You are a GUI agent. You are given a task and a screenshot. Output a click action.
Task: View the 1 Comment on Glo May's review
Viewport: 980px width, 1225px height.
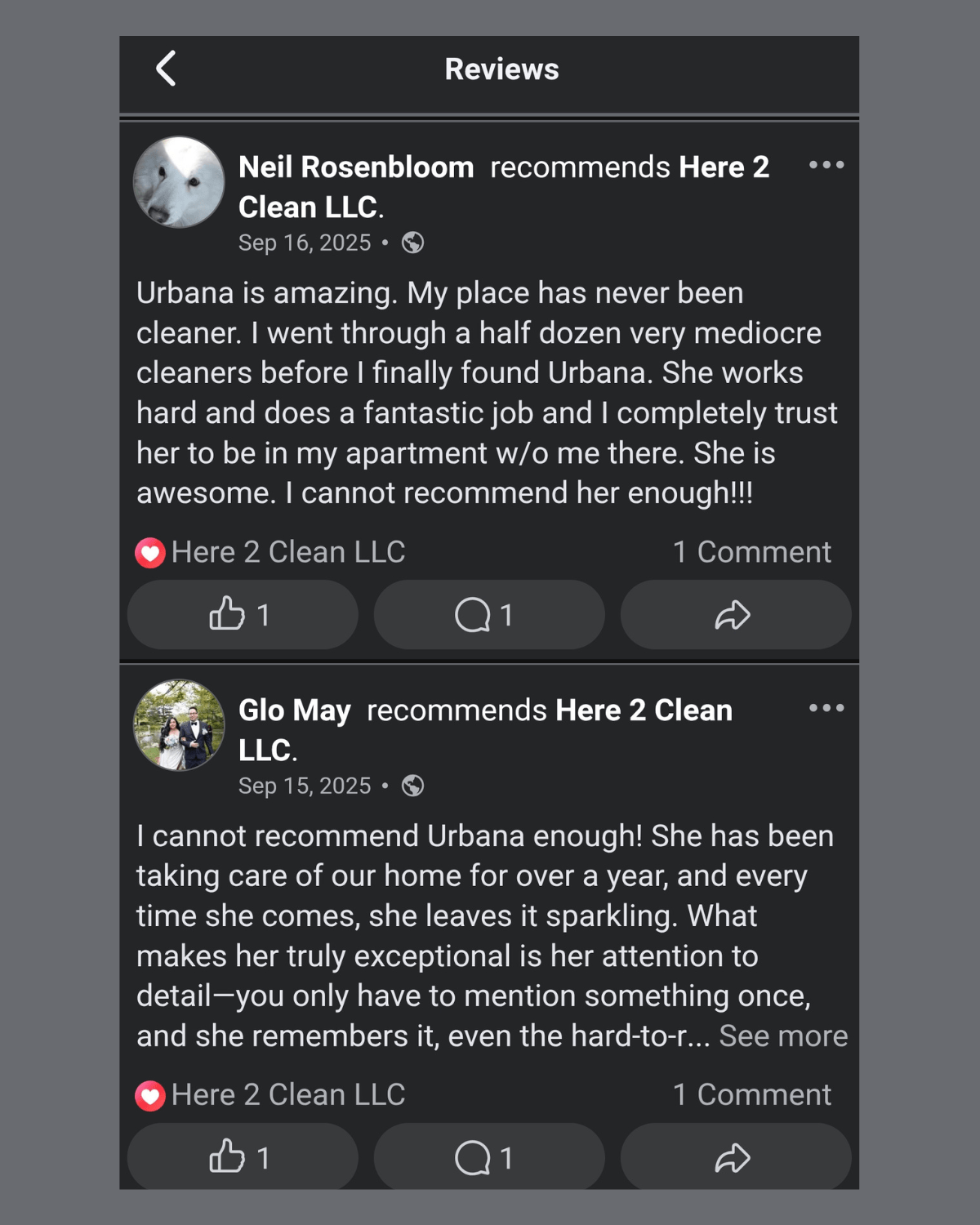752,1094
